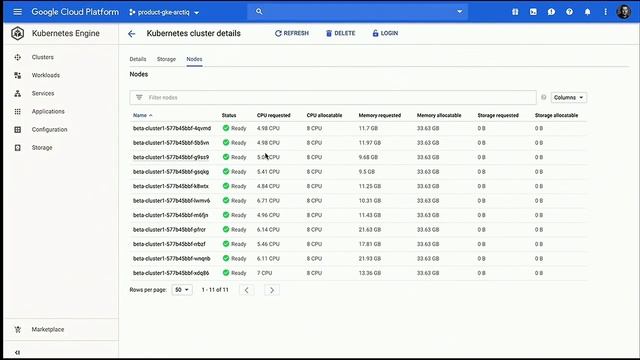This screenshot has width=640, height=360.
Task: Click the project hexagon icon beside product-gke-arctiq
Action: click(x=132, y=12)
